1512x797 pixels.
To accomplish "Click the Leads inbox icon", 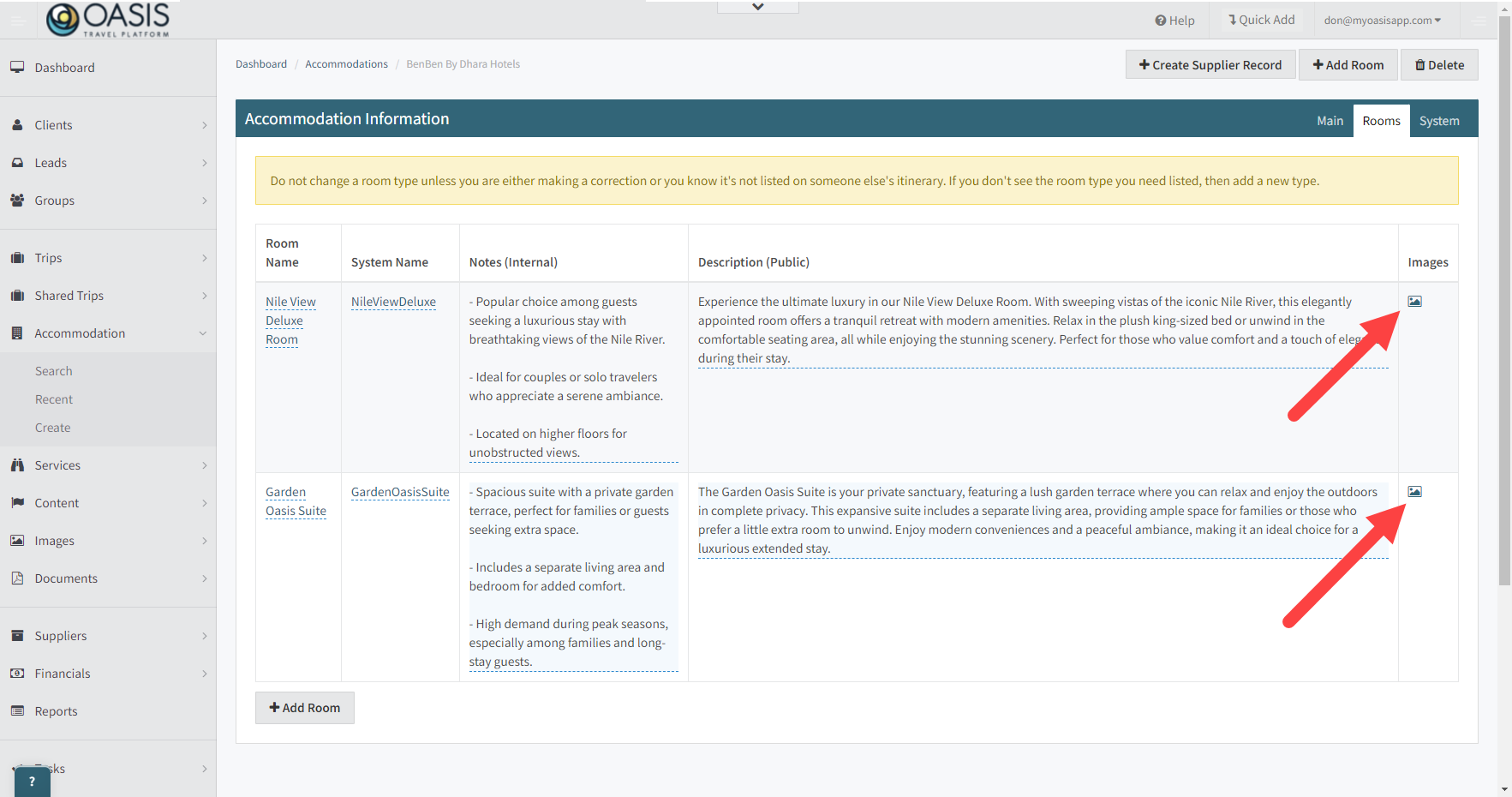I will point(17,162).
